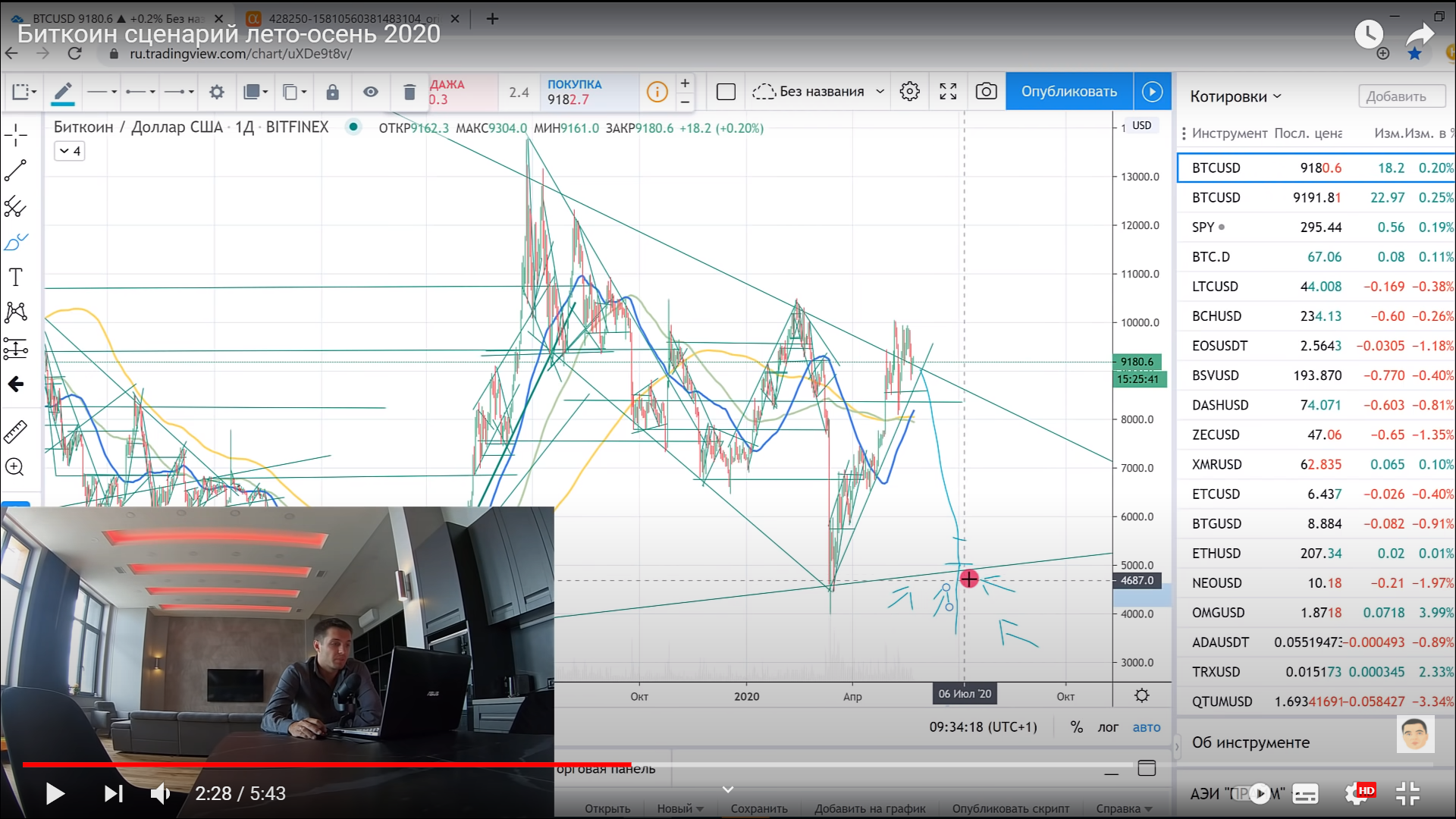Click Сохранить in Pine editor menu

759,808
